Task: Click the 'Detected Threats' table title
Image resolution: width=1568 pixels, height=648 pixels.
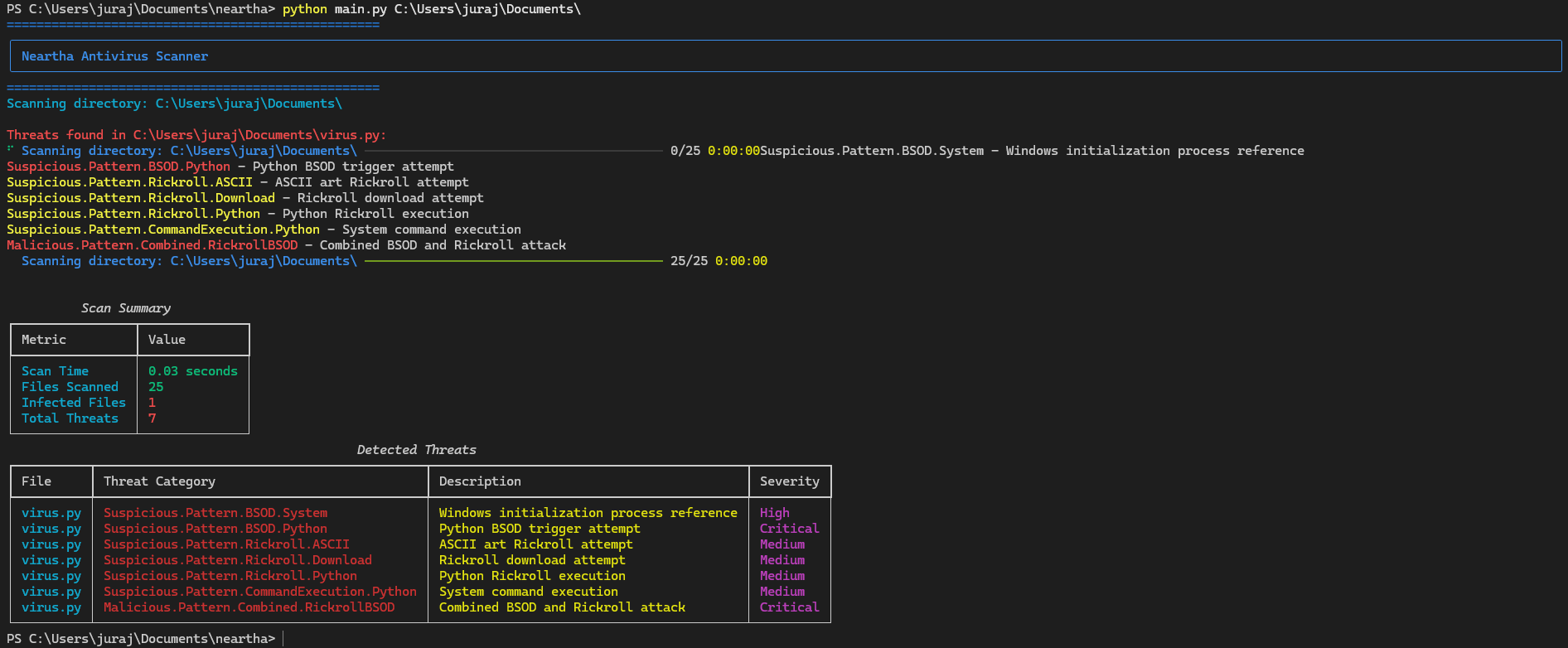Action: [x=417, y=450]
